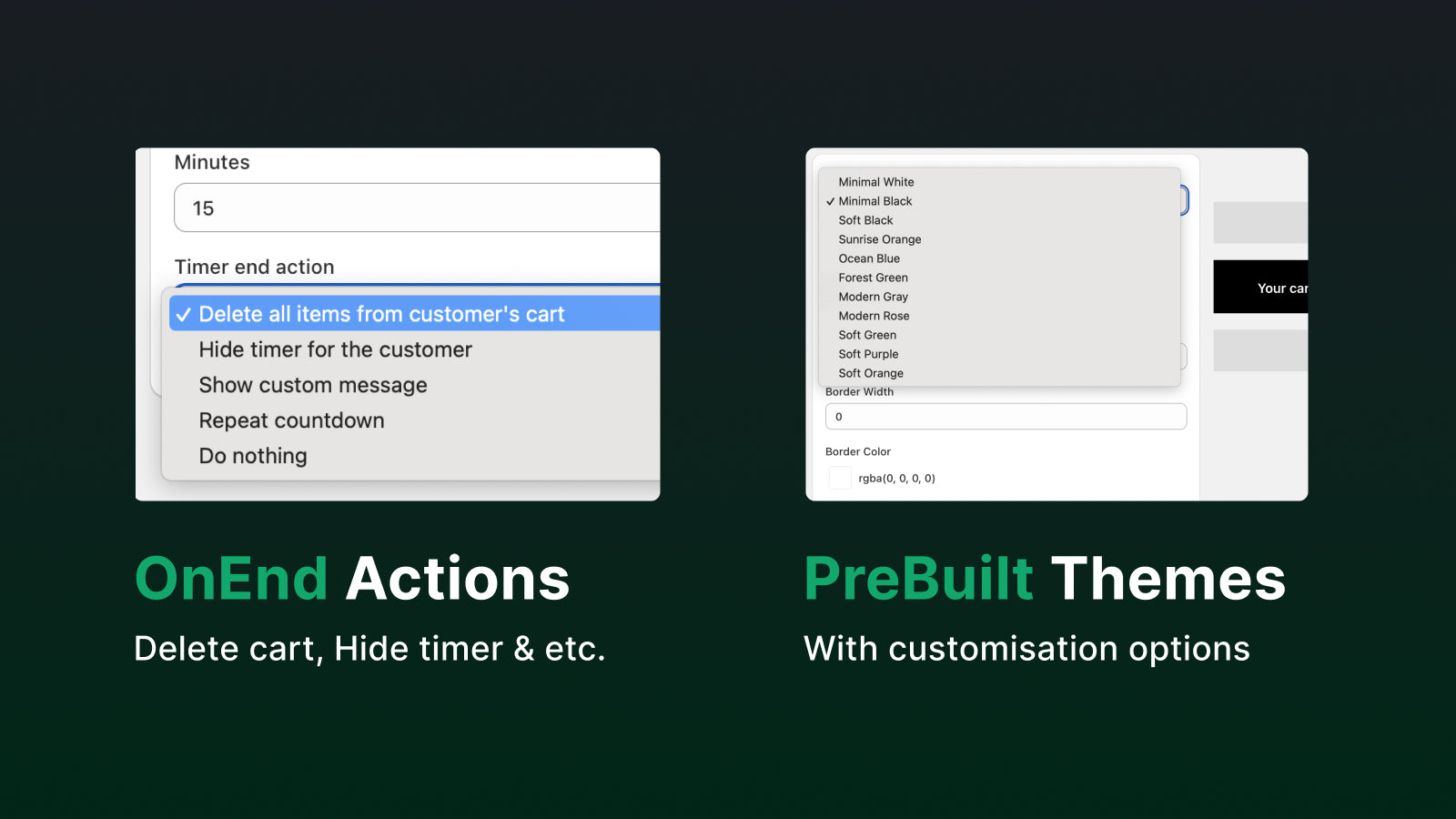1456x819 pixels.
Task: Pick the Soft Orange theme at the list bottom
Action: pyautogui.click(x=870, y=372)
